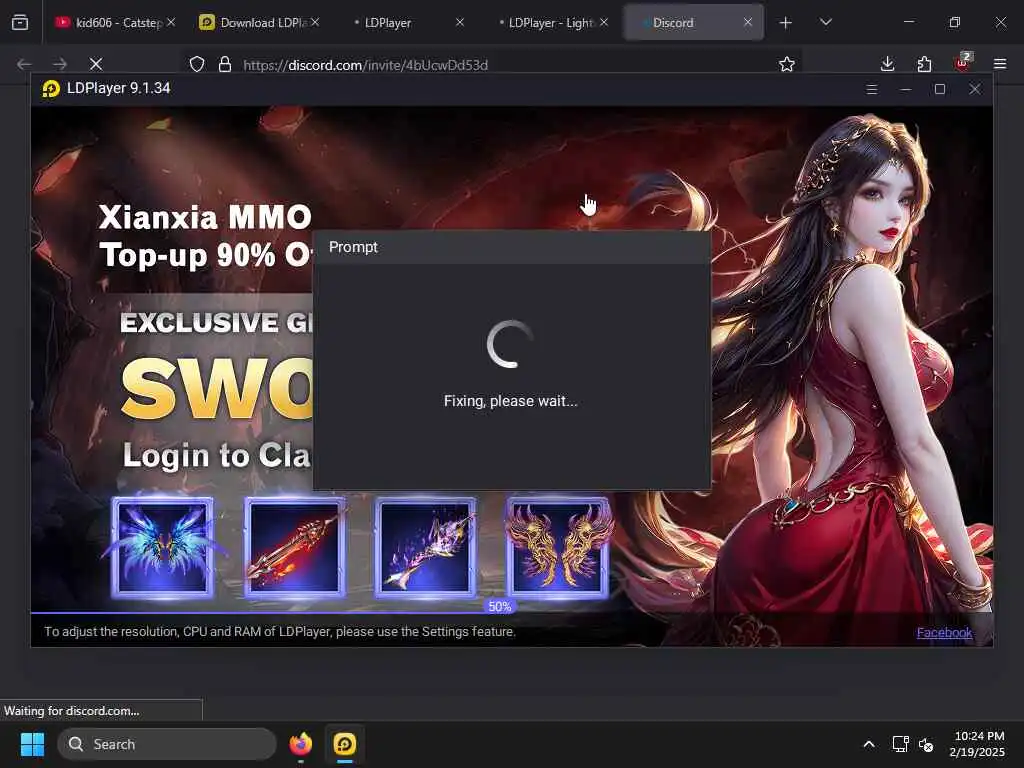Viewport: 1024px width, 768px height.
Task: Close the LDPlayer window
Action: coord(974,89)
